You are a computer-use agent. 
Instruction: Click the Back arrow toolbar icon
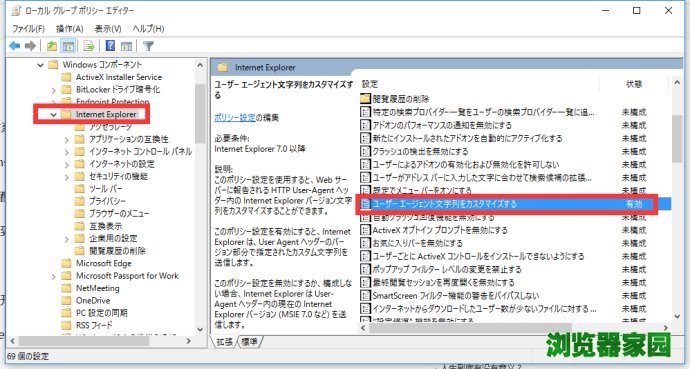(x=15, y=46)
